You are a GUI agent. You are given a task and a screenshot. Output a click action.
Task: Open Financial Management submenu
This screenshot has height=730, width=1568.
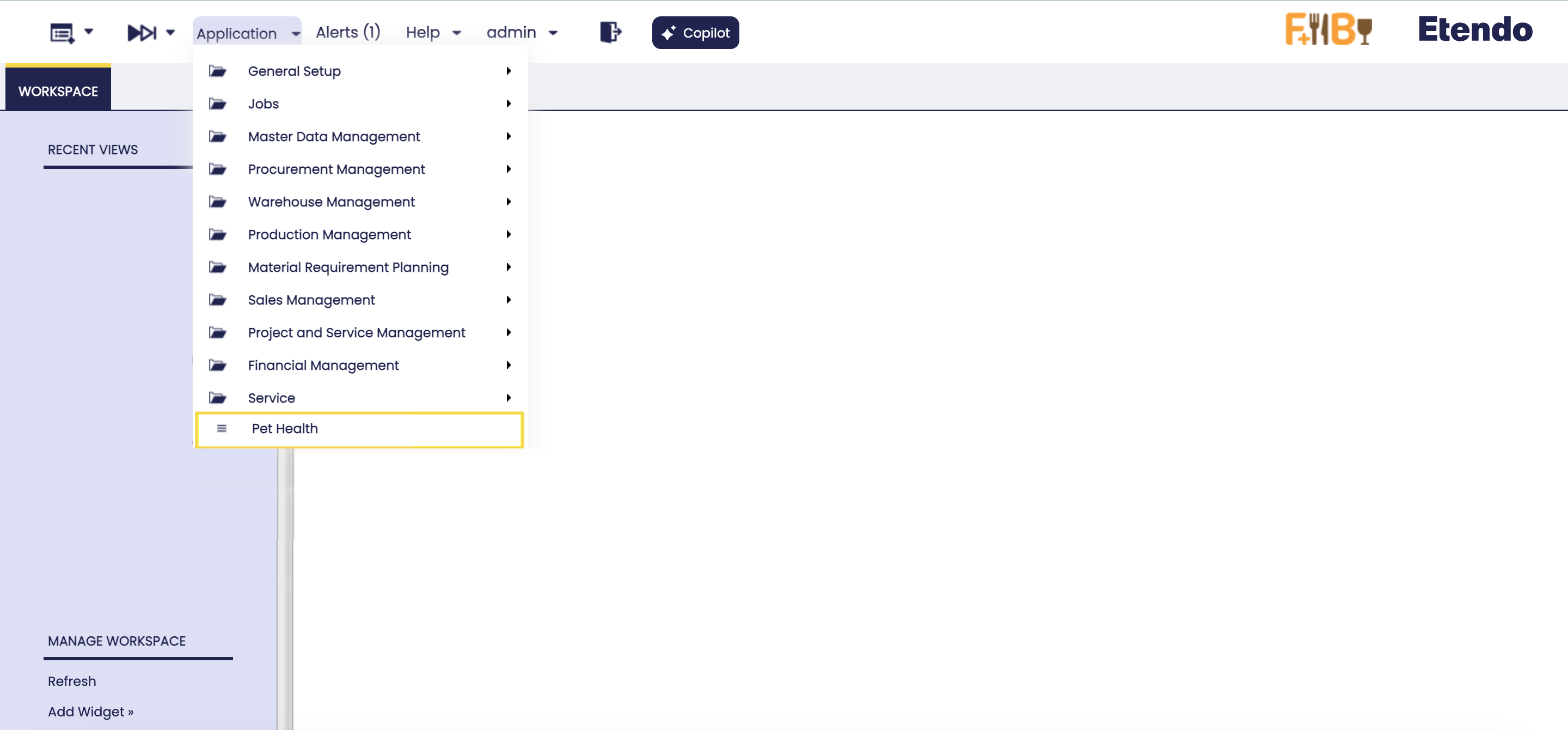tap(360, 366)
